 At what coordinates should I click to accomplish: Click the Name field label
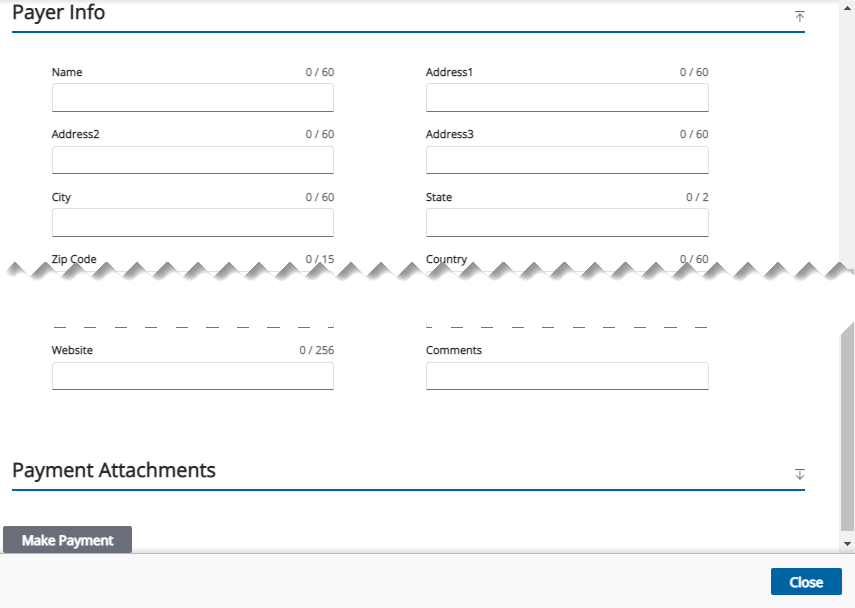pos(67,73)
